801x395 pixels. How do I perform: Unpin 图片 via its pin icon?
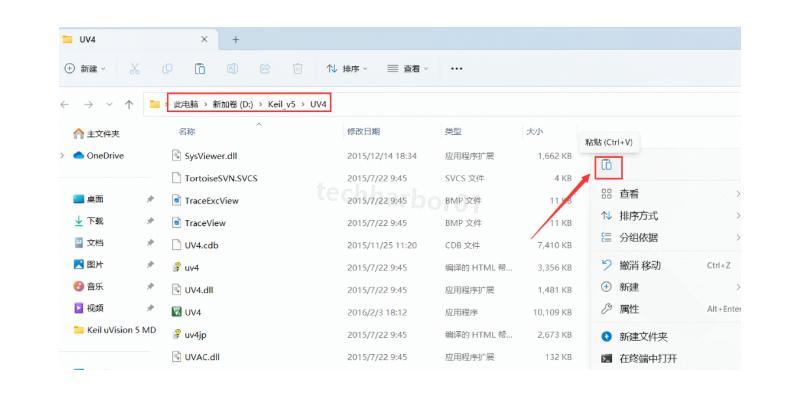(150, 265)
